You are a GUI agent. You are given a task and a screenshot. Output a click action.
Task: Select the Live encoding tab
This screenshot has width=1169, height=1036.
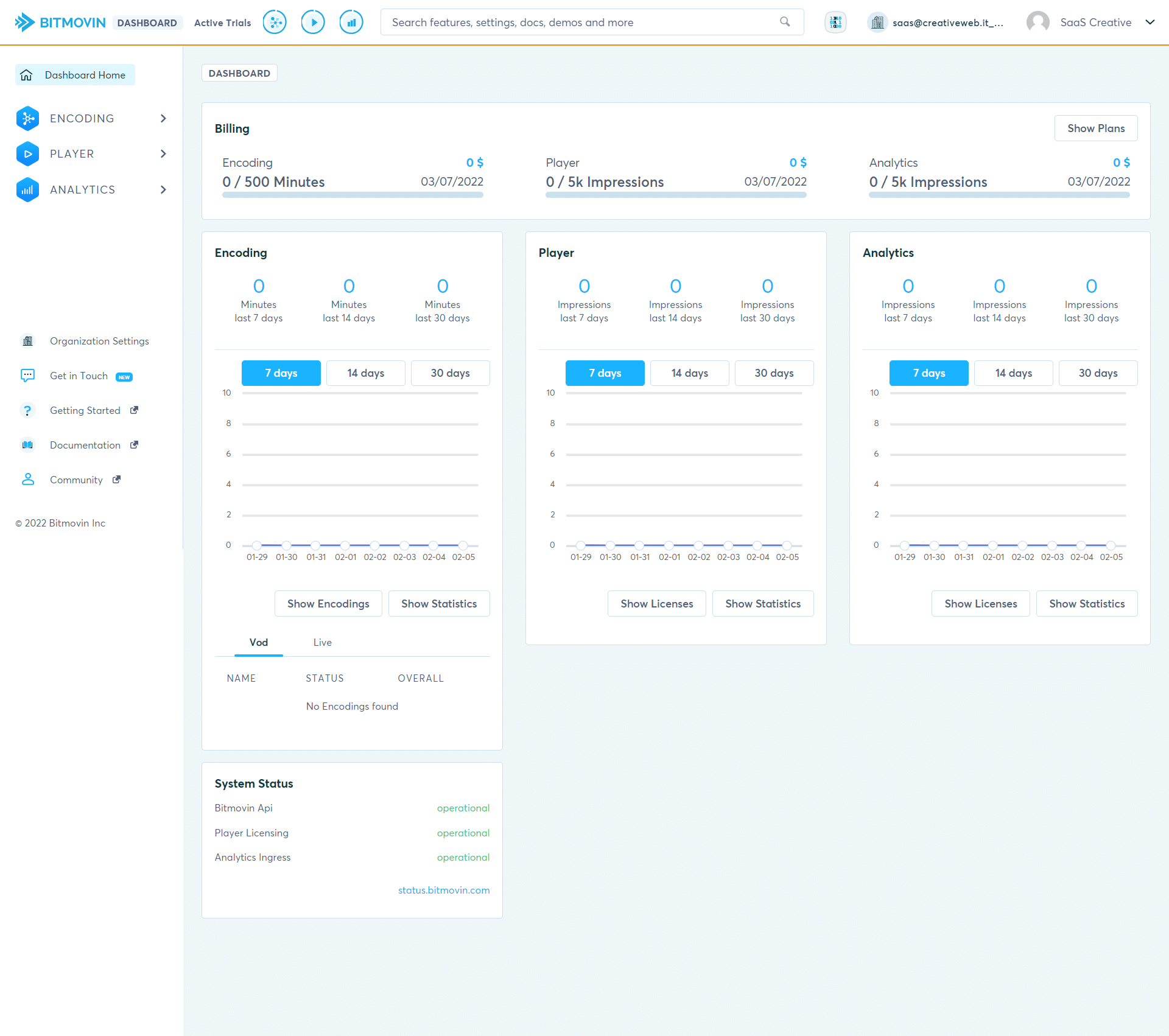pos(322,642)
